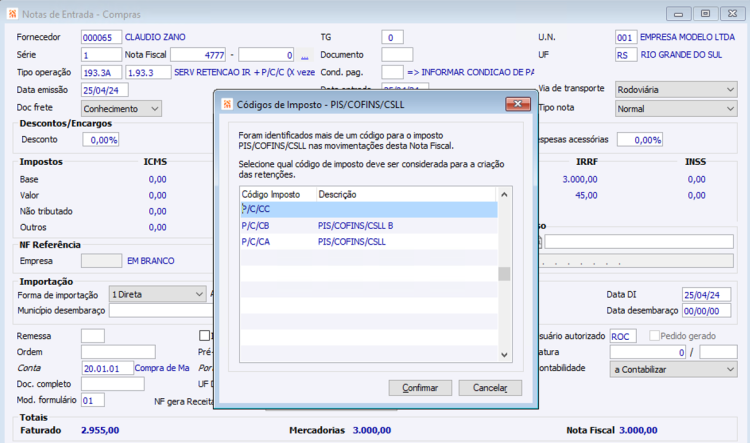
Task: Close the Notas de Entrada window
Action: pos(732,14)
